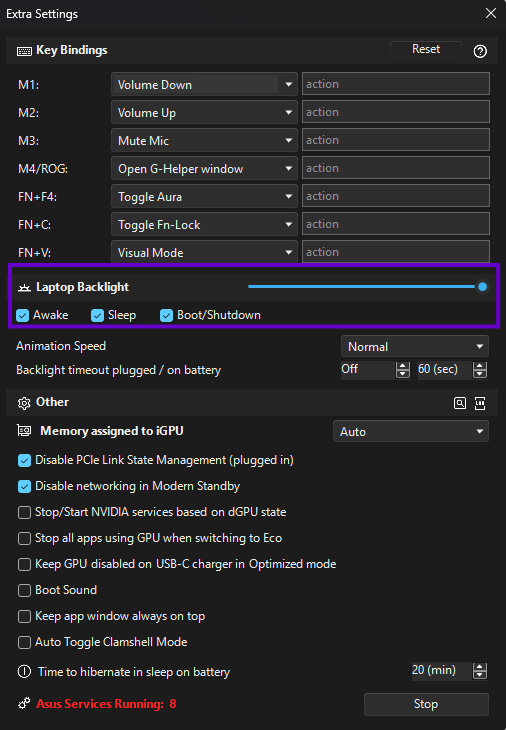Open the M1 Volume Down dropdown
506x730 pixels.
[x=204, y=84]
